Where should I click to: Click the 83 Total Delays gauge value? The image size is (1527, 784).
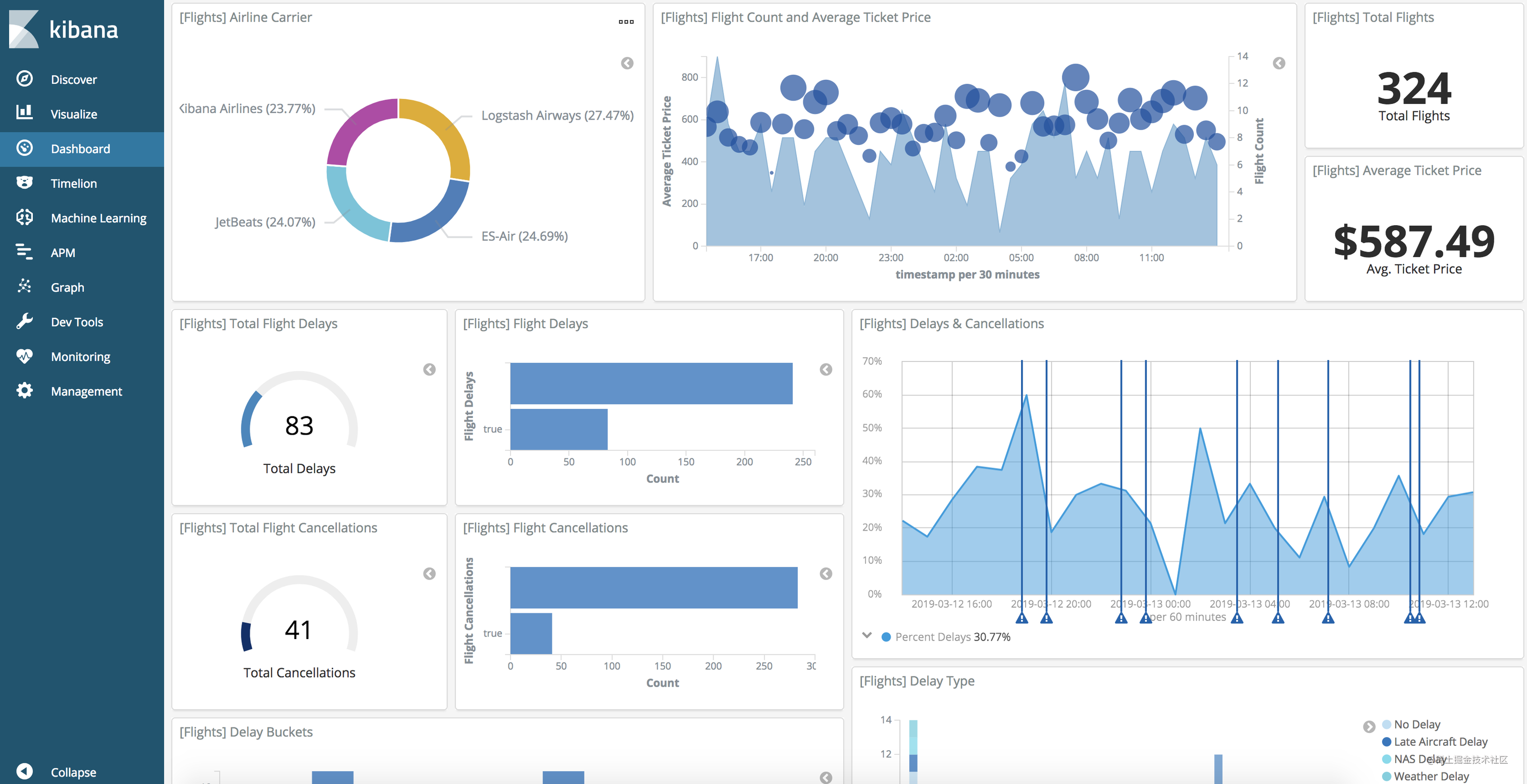coord(299,426)
